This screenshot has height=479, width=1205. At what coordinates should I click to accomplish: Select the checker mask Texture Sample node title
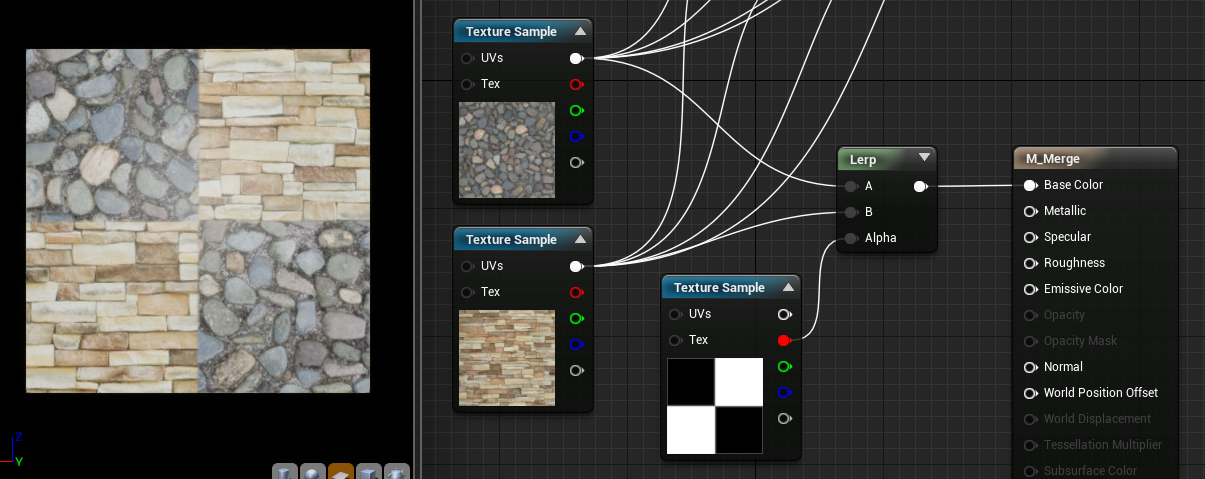point(719,288)
